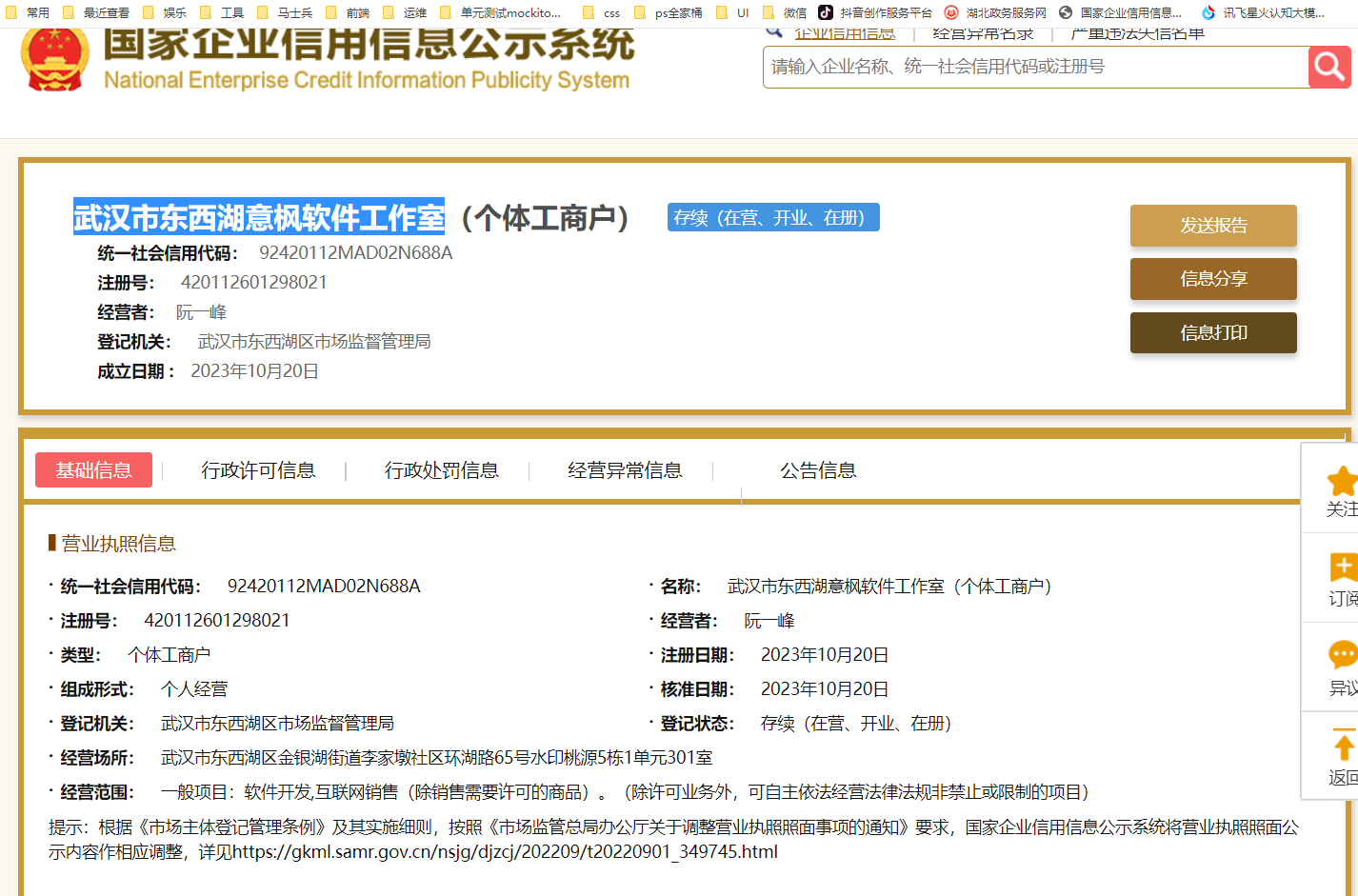Viewport: 1358px width, 896px height.
Task: Open the 运维 bookmark folder
Action: coord(404,12)
